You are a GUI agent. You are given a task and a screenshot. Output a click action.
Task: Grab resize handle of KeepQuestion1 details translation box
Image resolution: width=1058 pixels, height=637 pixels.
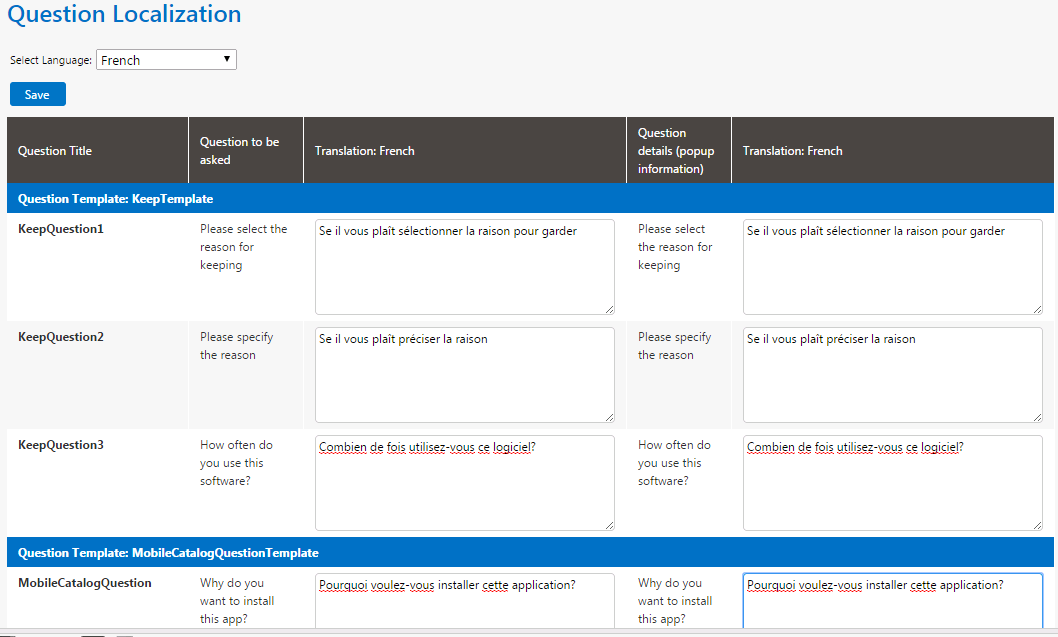(x=1037, y=309)
